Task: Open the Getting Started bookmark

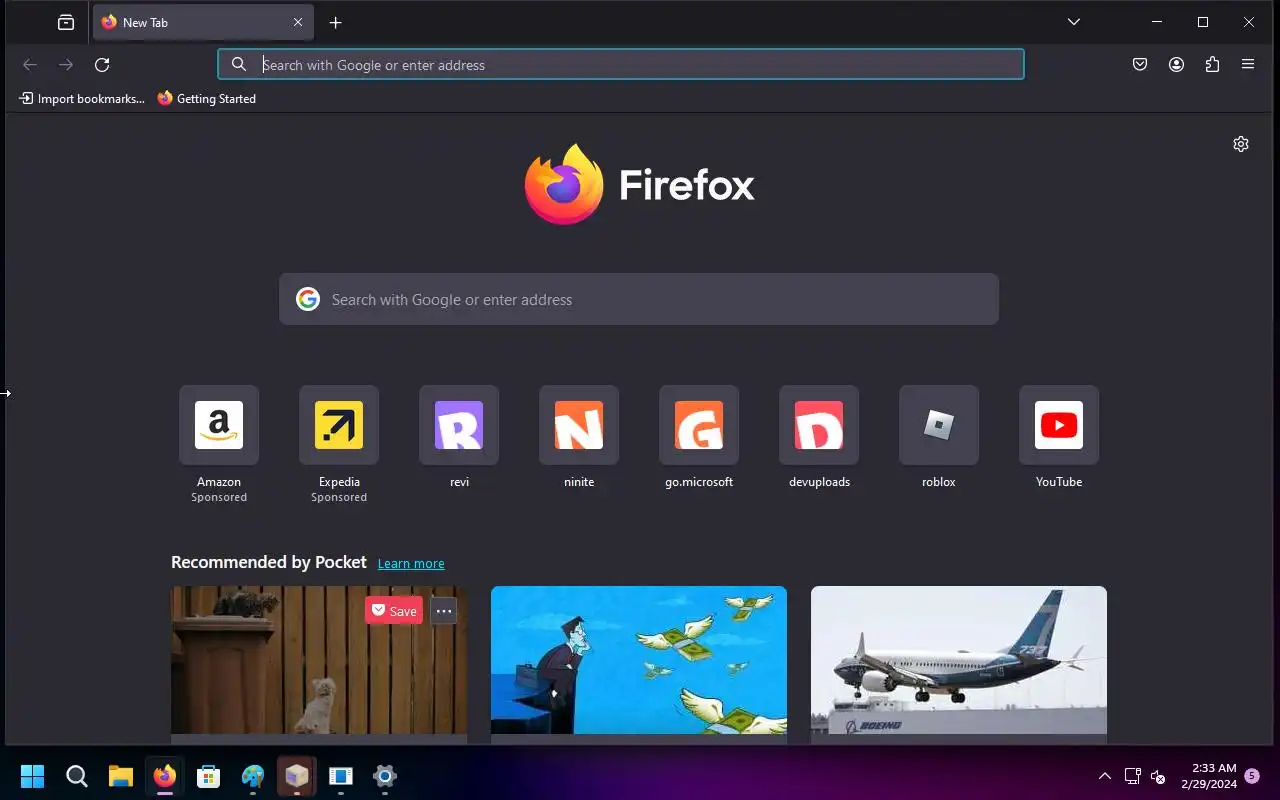Action: point(207,99)
